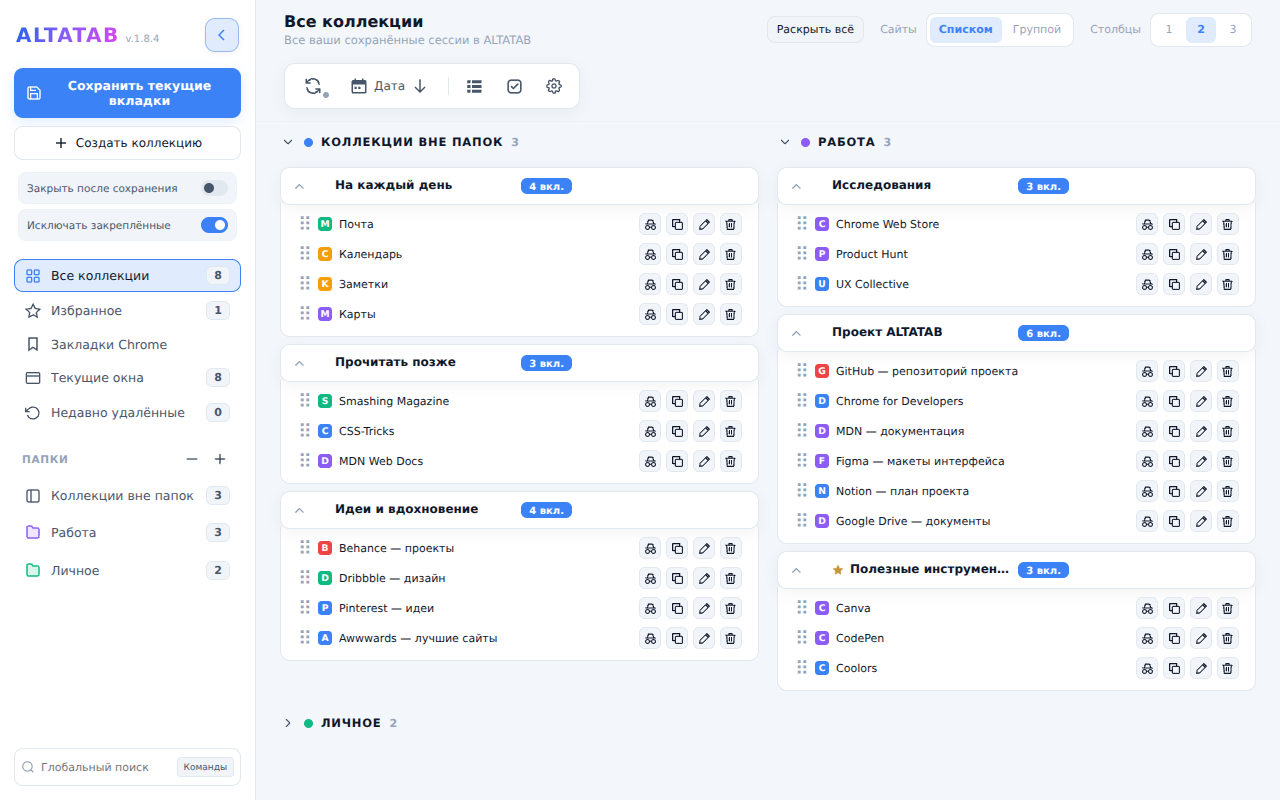Copy the Календарь link
This screenshot has width=1280, height=800.
[x=677, y=254]
